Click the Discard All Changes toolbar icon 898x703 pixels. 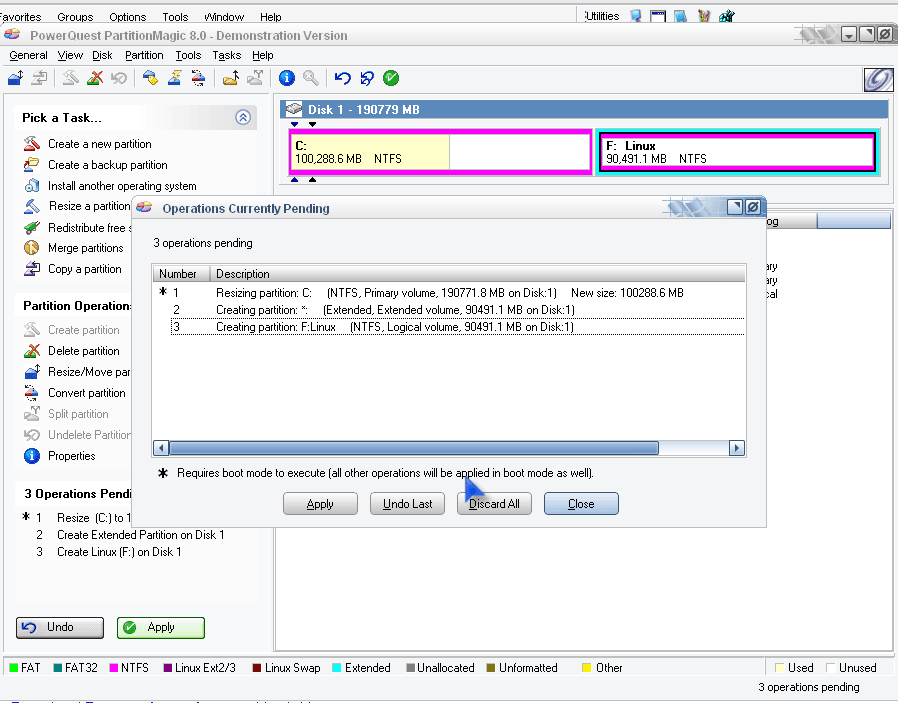(x=367, y=78)
